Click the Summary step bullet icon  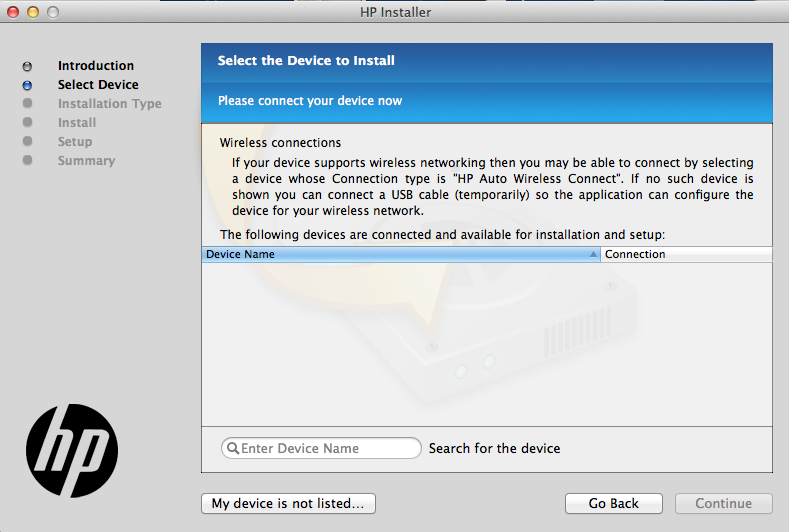(x=27, y=160)
